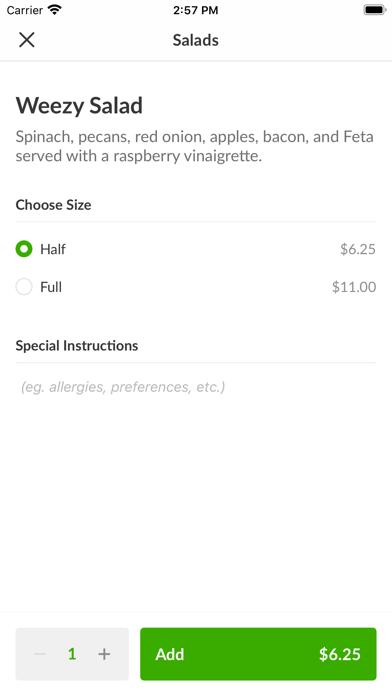Image resolution: width=392 pixels, height=696 pixels.
Task: Click the Special Instructions text field
Action: pos(196,387)
